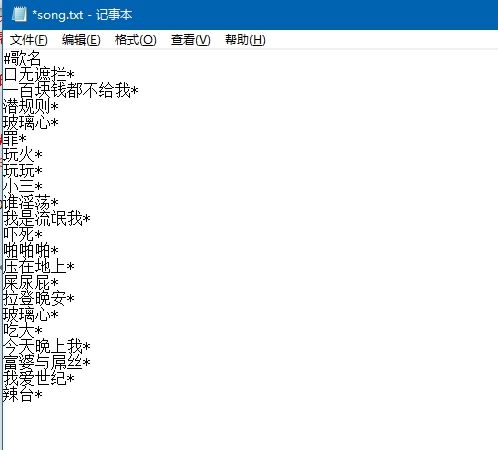The image size is (498, 450).
Task: Place cursor after 我是流氓我* line
Action: [90, 219]
